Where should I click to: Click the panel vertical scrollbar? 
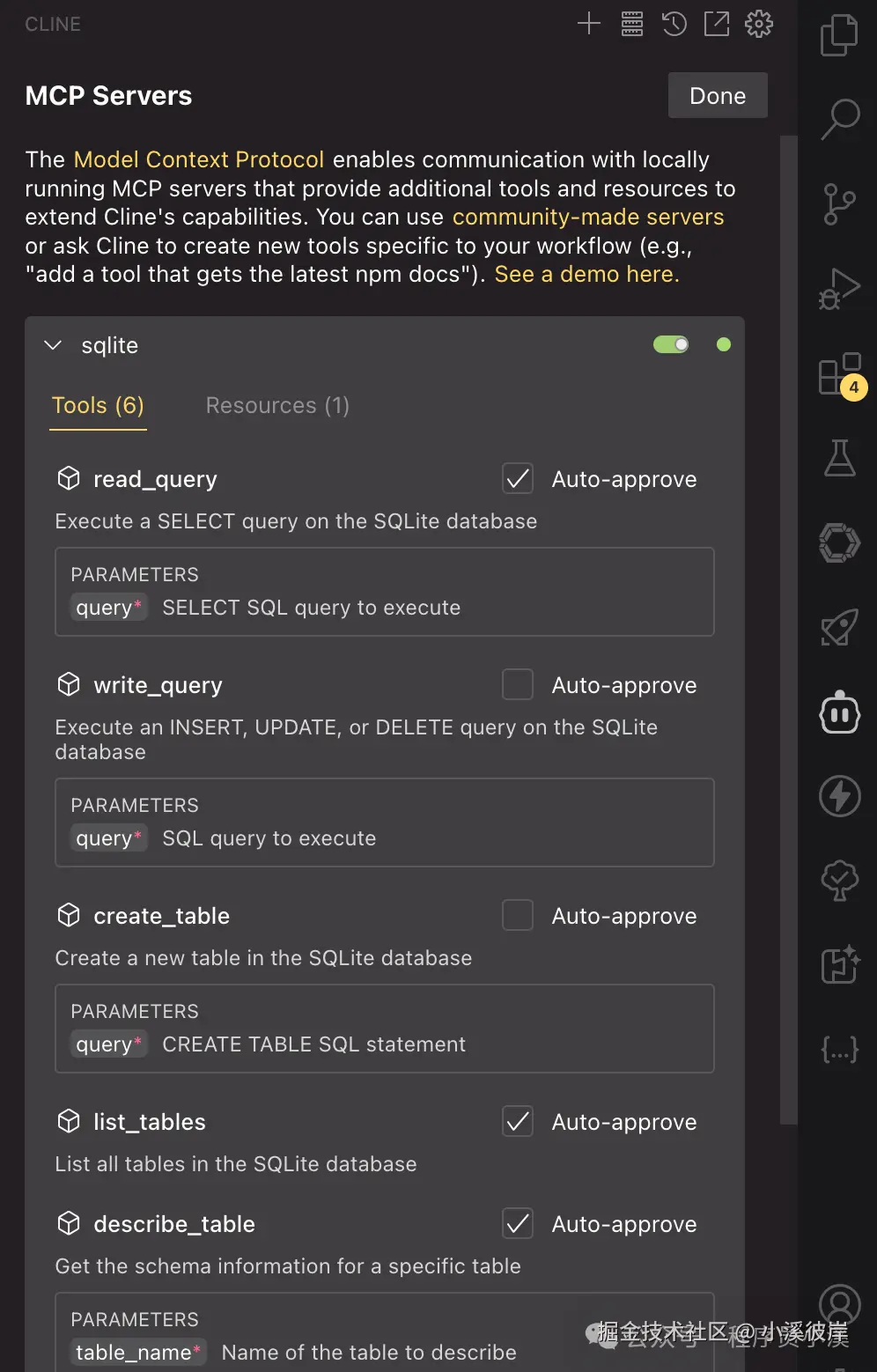tap(788, 629)
